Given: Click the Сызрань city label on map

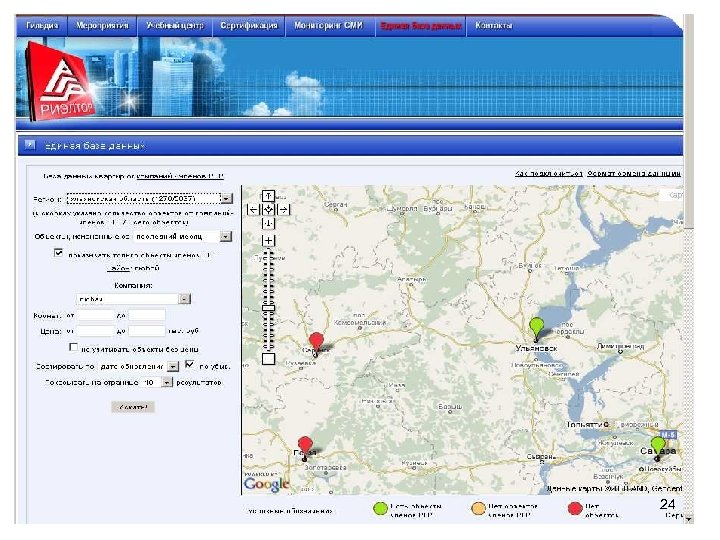Looking at the screenshot, I should (539, 457).
